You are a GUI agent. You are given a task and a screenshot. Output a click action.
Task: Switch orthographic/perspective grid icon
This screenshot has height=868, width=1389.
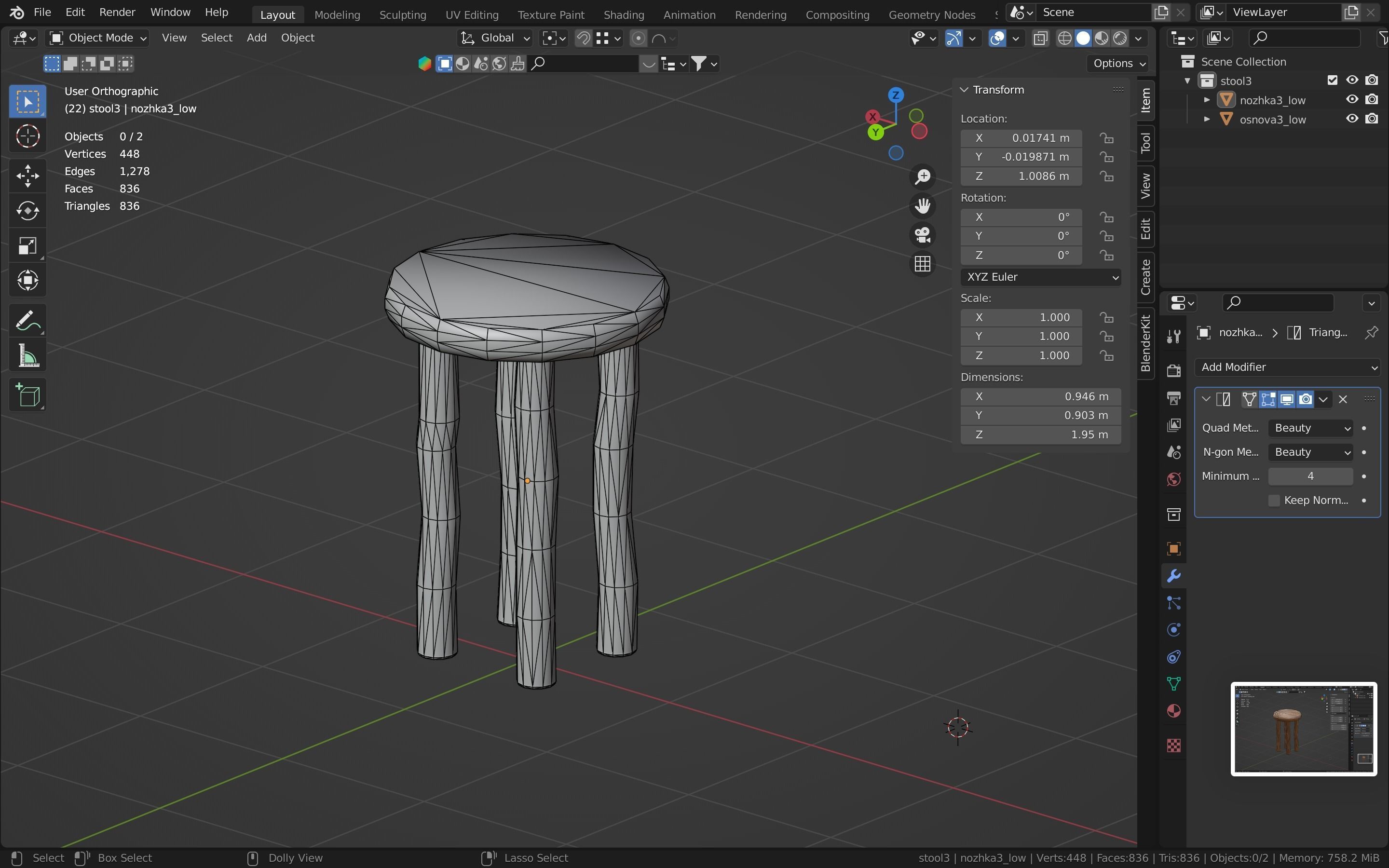922,264
